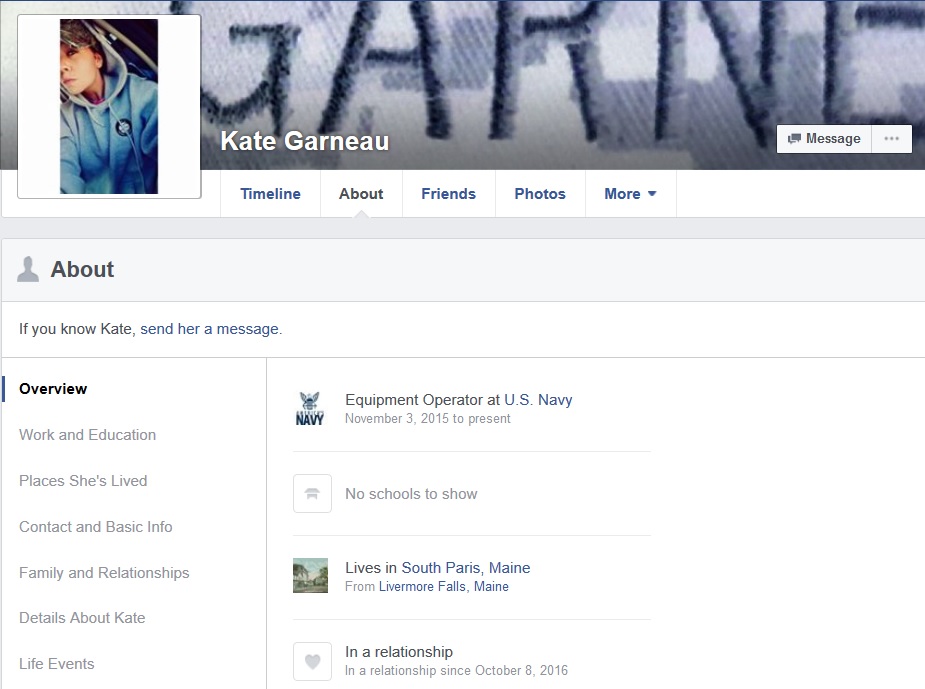Select Work and Education in sidebar
Viewport: 925px width, 689px height.
point(87,435)
